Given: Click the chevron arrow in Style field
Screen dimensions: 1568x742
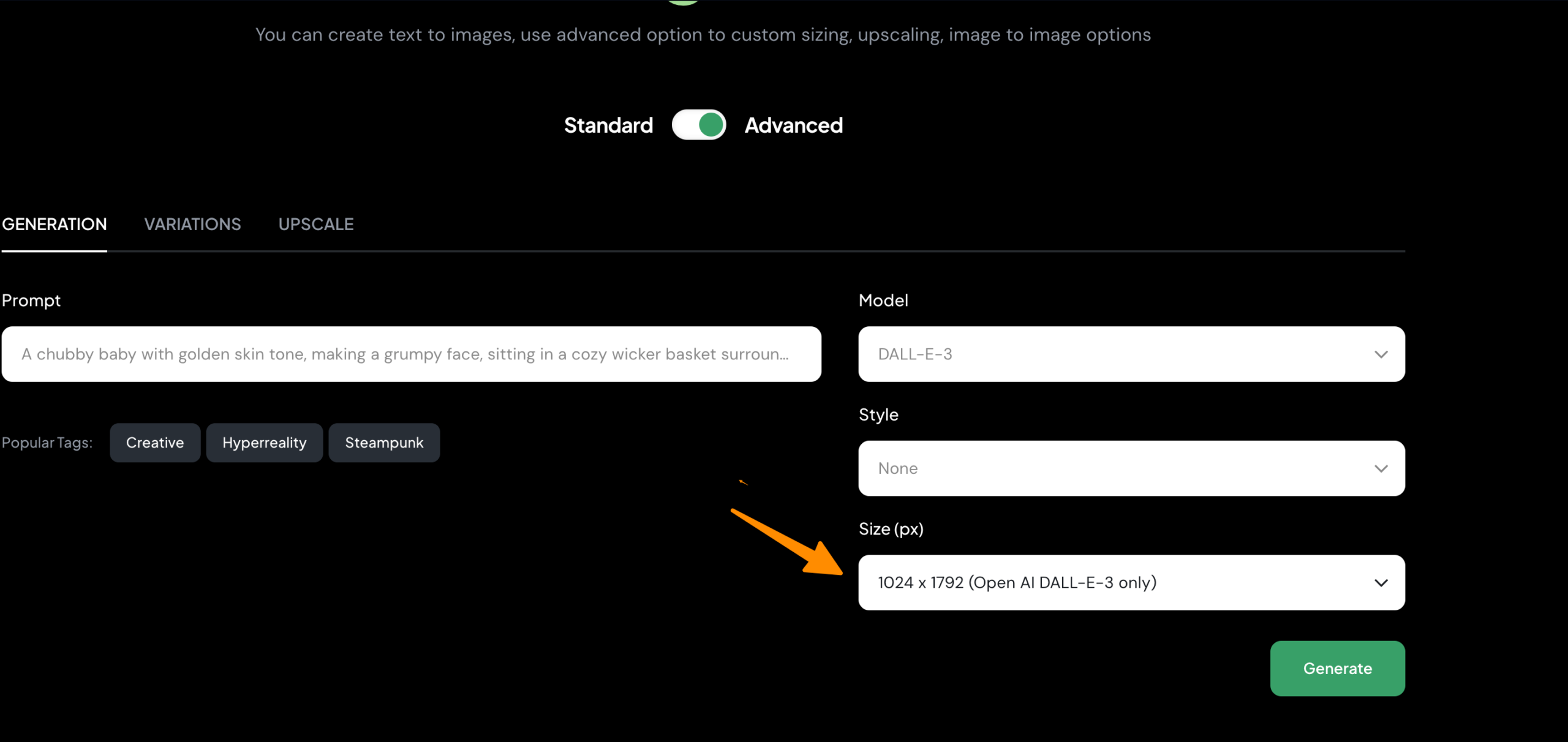Looking at the screenshot, I should click(1381, 469).
